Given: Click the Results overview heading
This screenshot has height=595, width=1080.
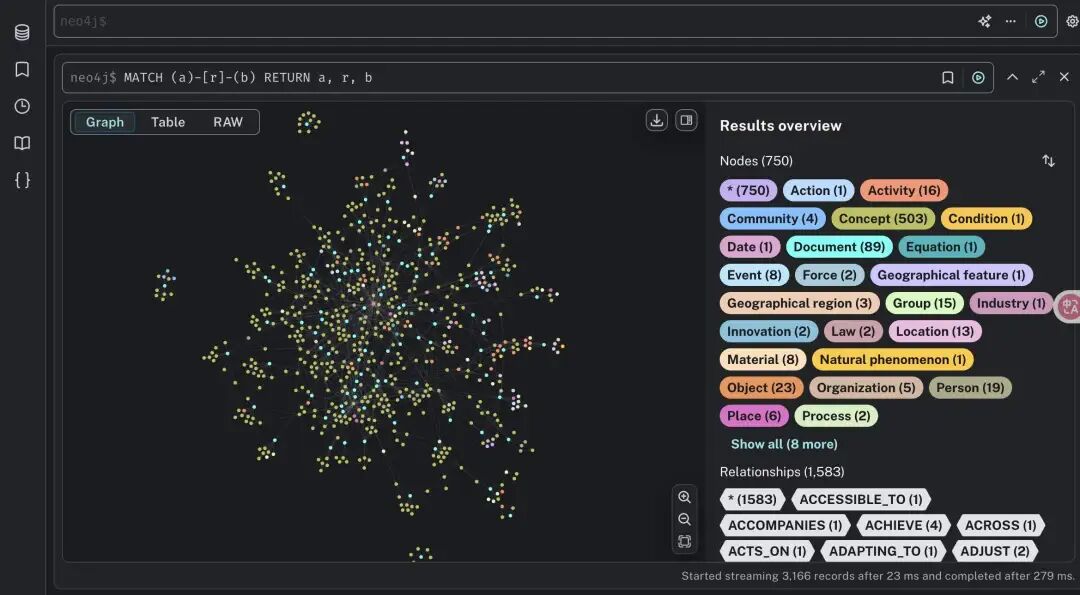Looking at the screenshot, I should pyautogui.click(x=780, y=126).
